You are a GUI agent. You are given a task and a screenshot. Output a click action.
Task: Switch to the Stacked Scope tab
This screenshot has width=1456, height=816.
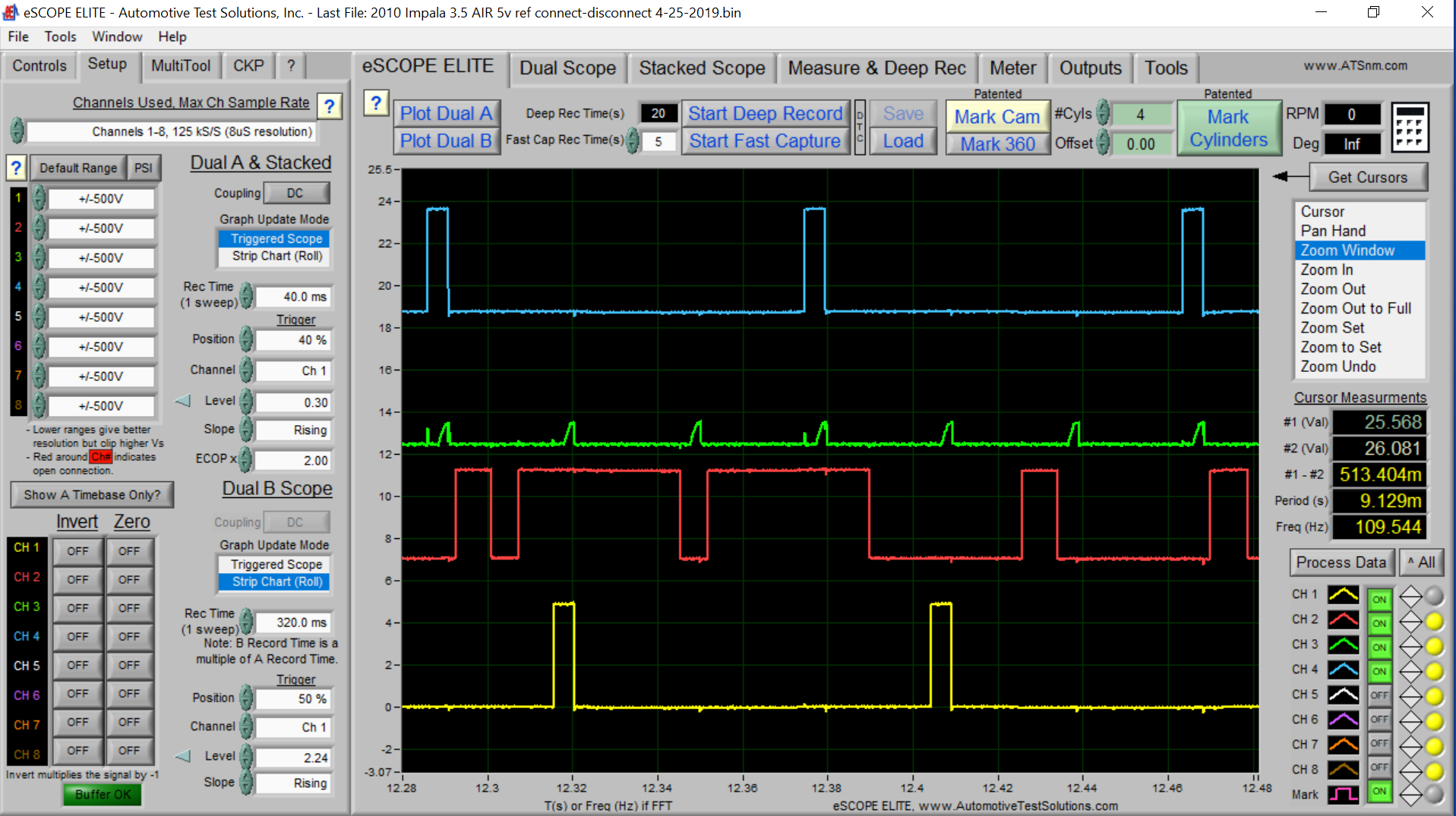click(x=702, y=68)
